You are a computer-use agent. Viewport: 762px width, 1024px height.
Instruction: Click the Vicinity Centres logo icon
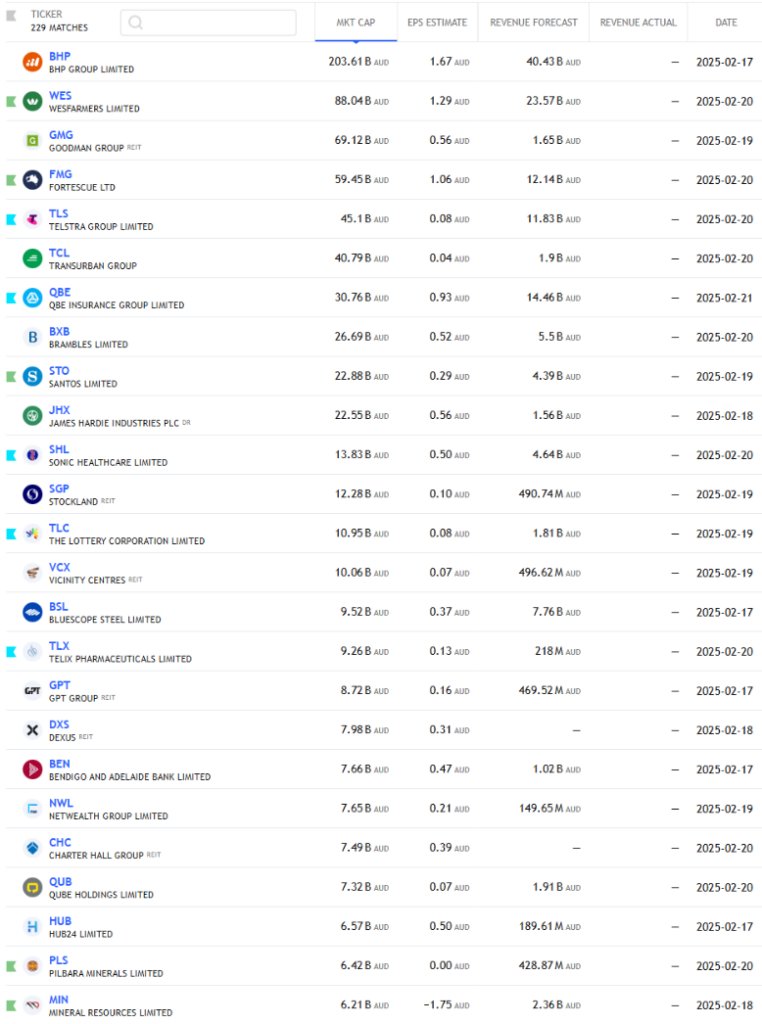click(x=32, y=573)
